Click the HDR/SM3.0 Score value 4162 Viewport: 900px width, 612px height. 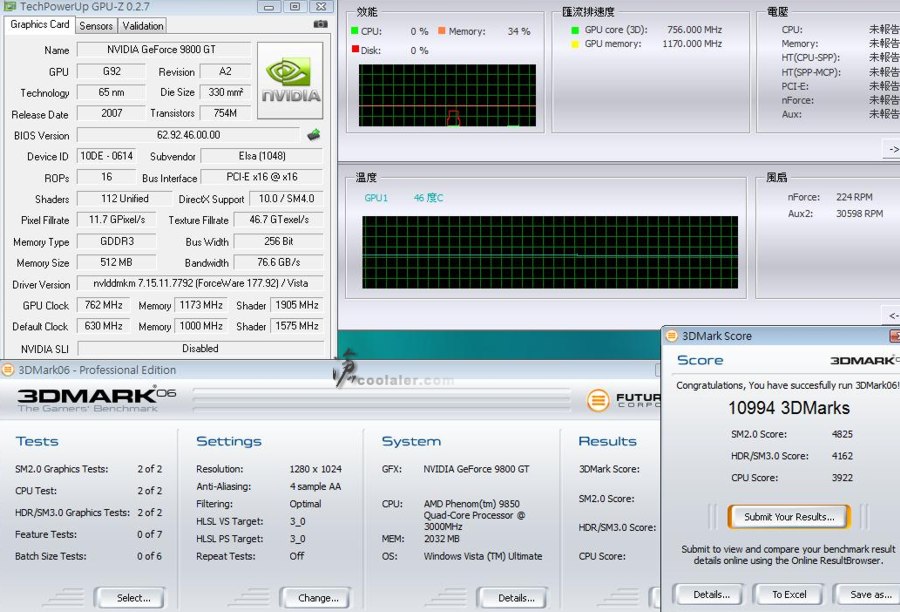pos(842,456)
